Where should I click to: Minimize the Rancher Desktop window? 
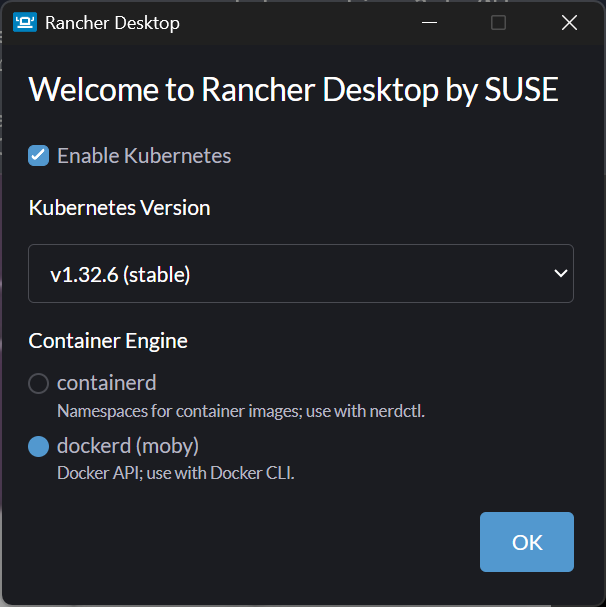click(x=429, y=22)
